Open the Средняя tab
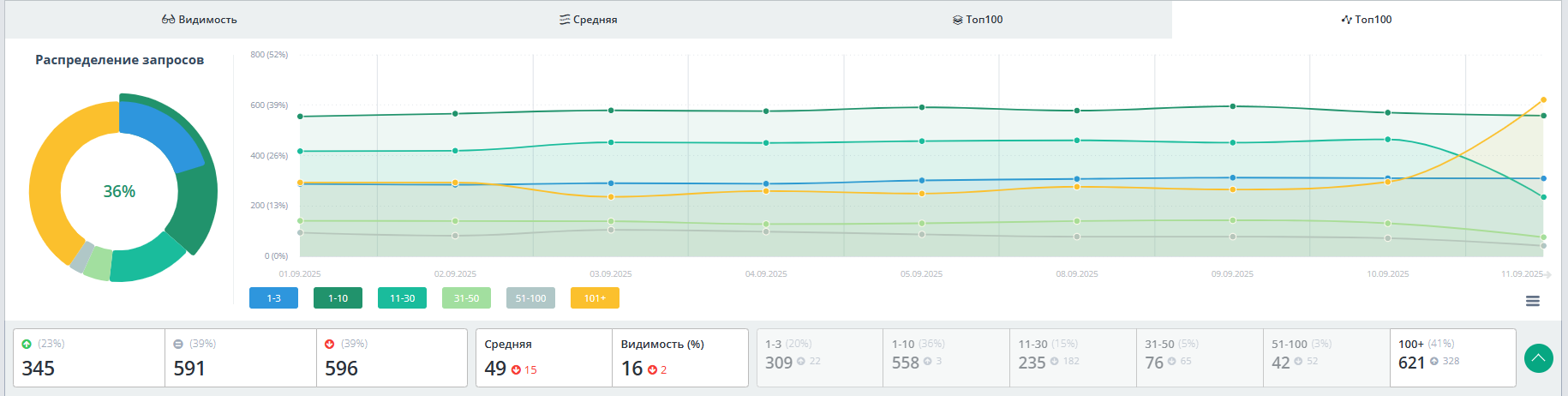The height and width of the screenshot is (396, 1568). [589, 20]
